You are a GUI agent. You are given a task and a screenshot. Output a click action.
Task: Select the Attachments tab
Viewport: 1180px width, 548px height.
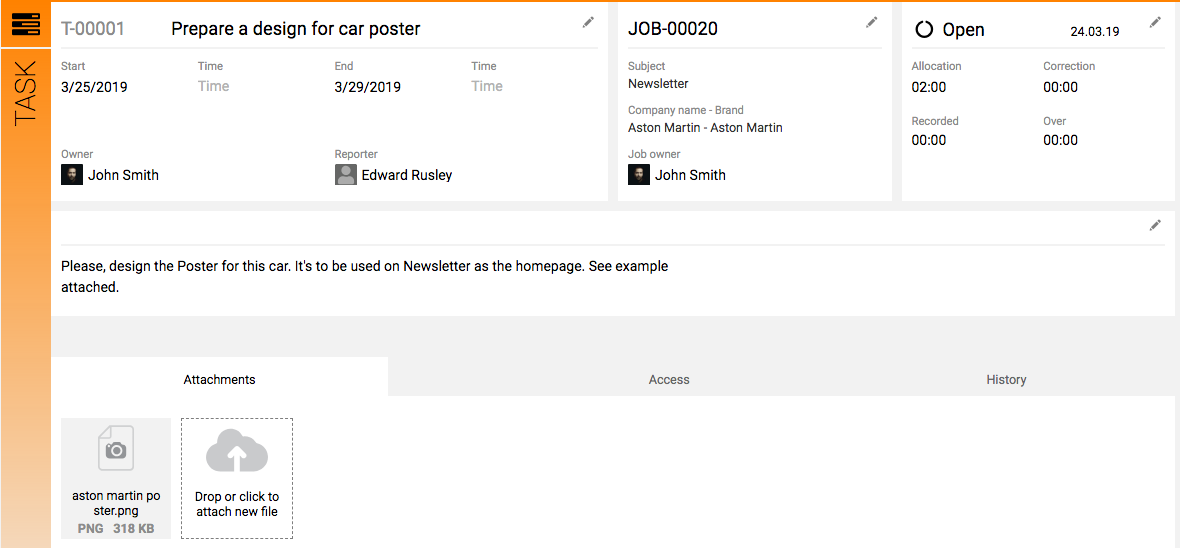pyautogui.click(x=219, y=379)
